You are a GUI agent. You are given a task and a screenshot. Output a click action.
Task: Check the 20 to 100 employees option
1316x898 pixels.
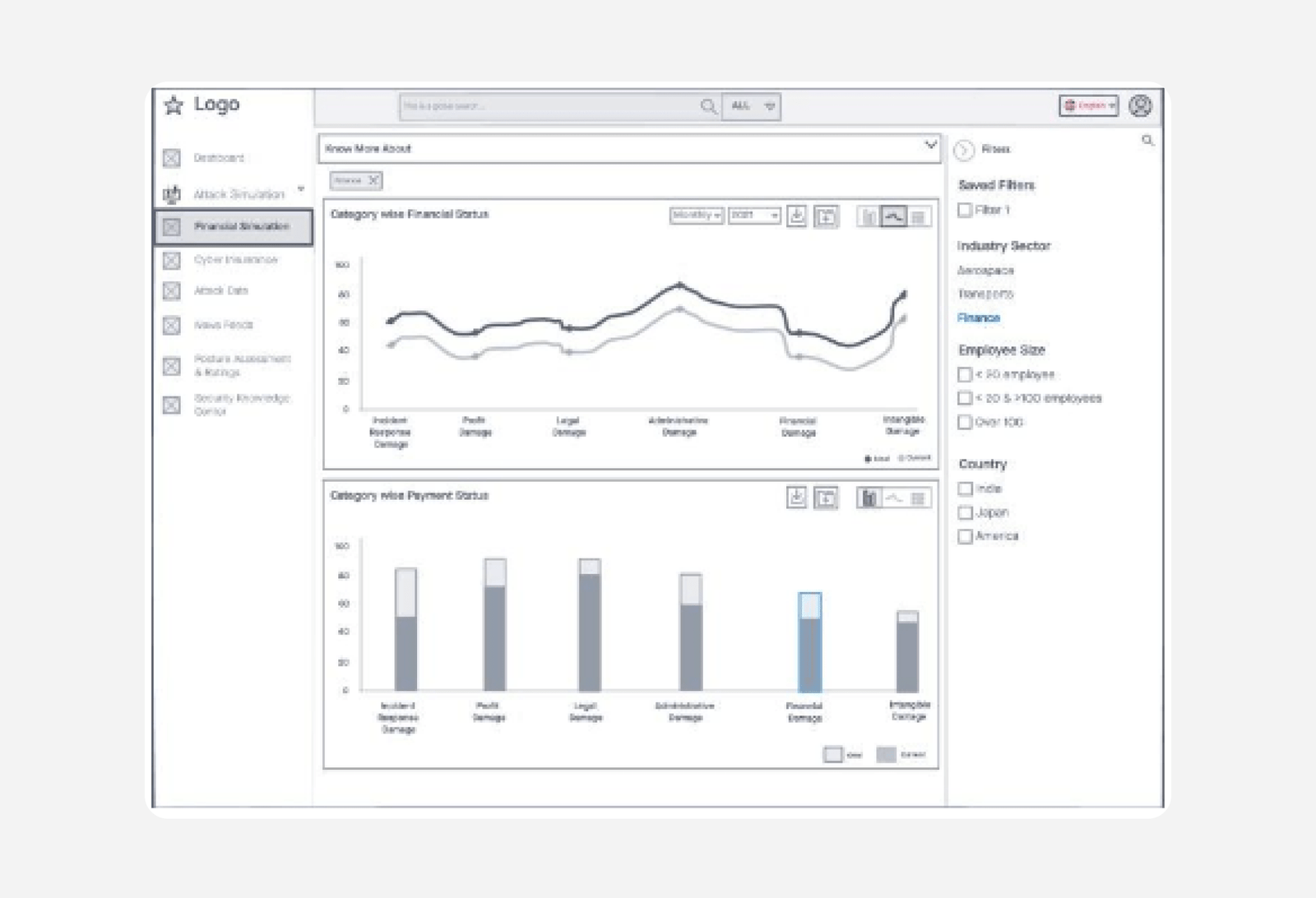click(x=965, y=398)
